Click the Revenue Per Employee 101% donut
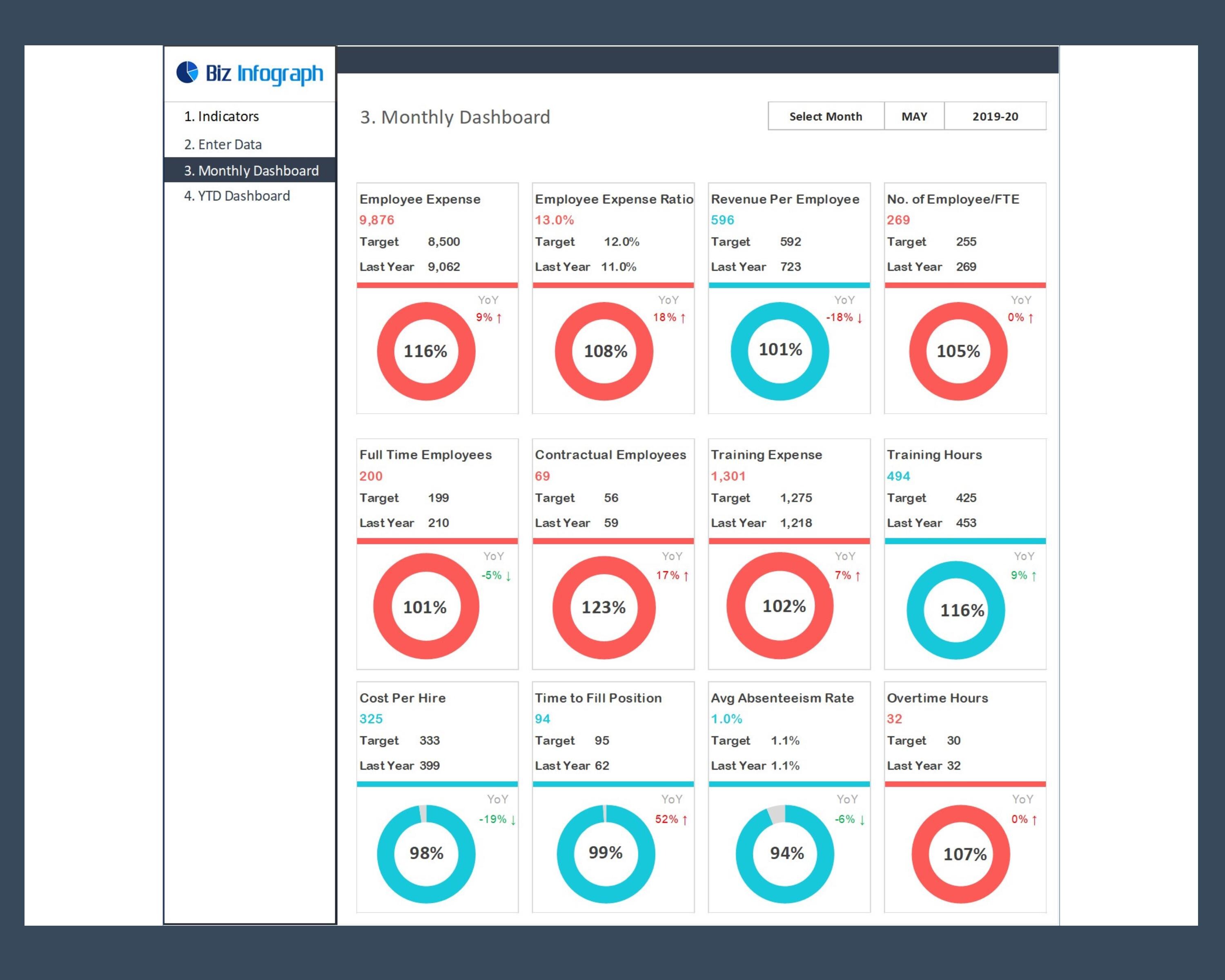The height and width of the screenshot is (980, 1225). [x=780, y=351]
